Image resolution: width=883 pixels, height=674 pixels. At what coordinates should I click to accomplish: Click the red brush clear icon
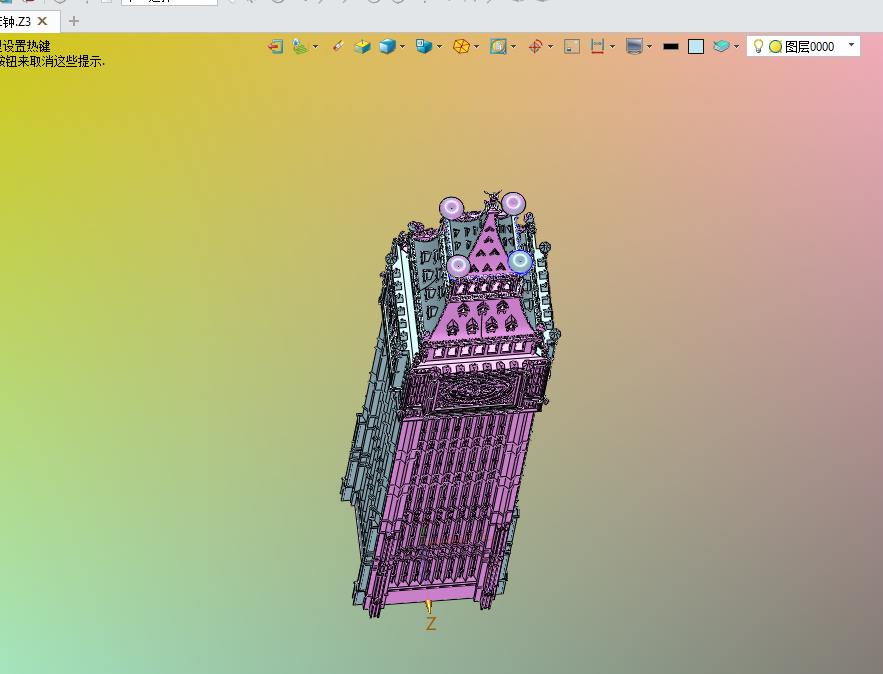(x=337, y=46)
